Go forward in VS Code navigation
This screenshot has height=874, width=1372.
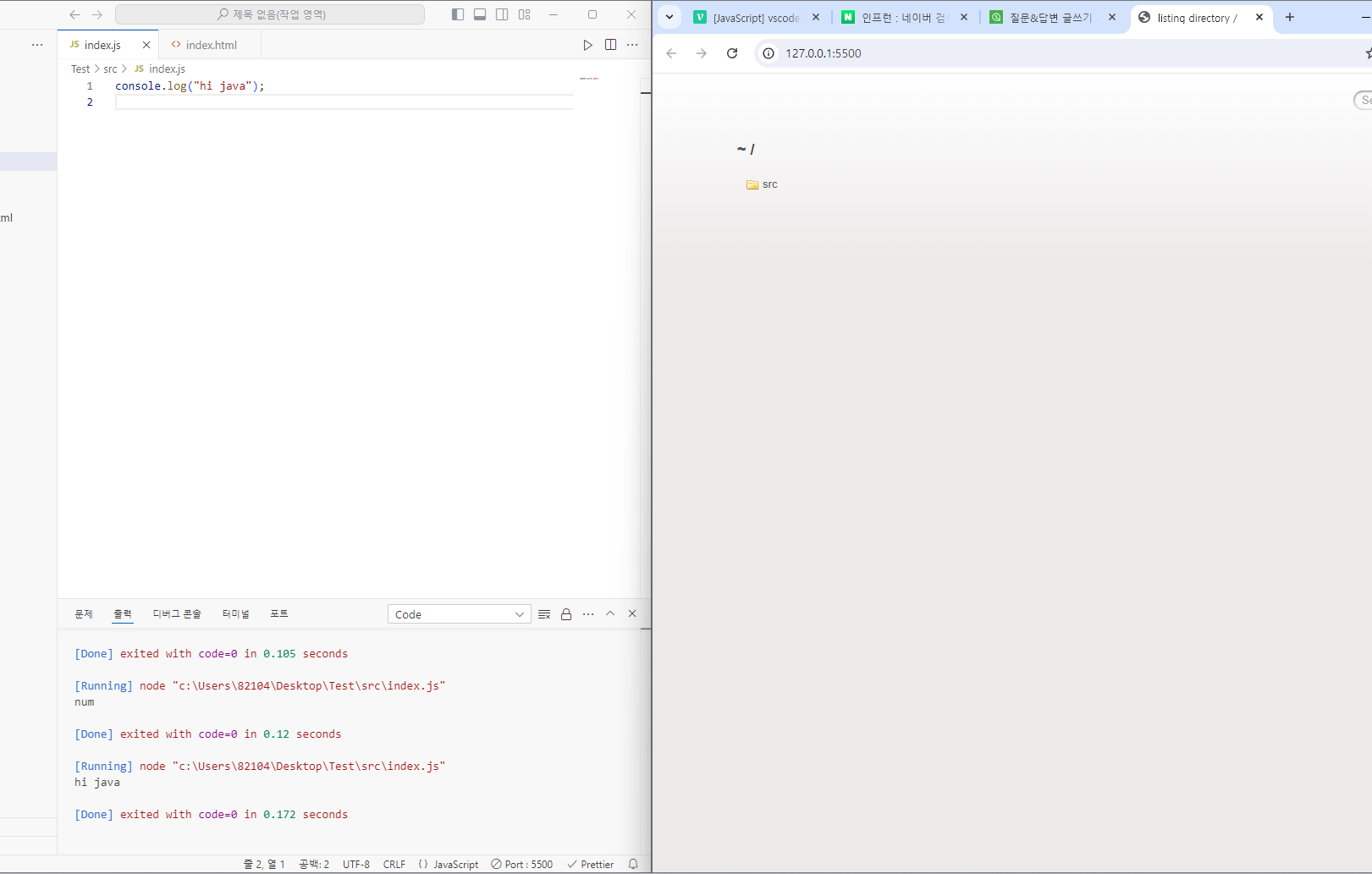(x=96, y=14)
